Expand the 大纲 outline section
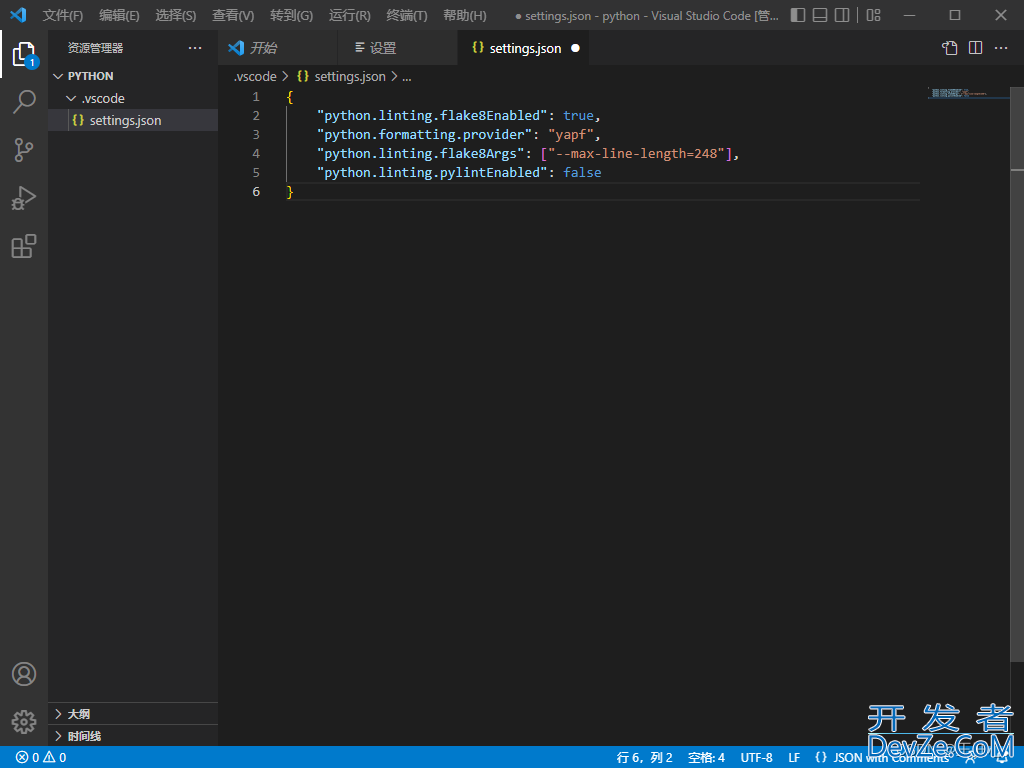 133,714
